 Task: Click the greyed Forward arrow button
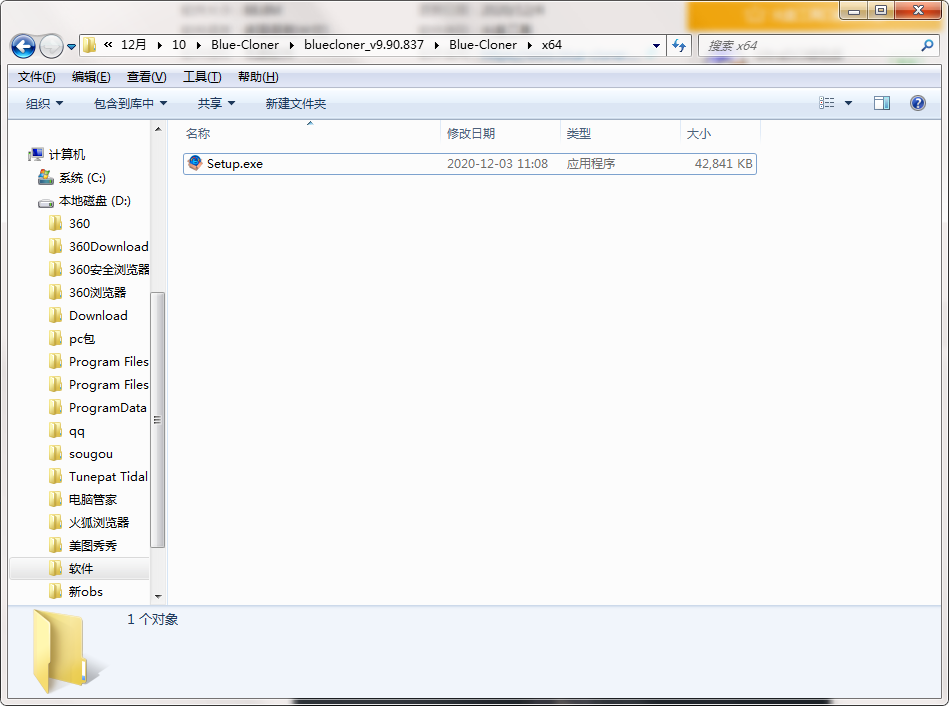click(51, 46)
